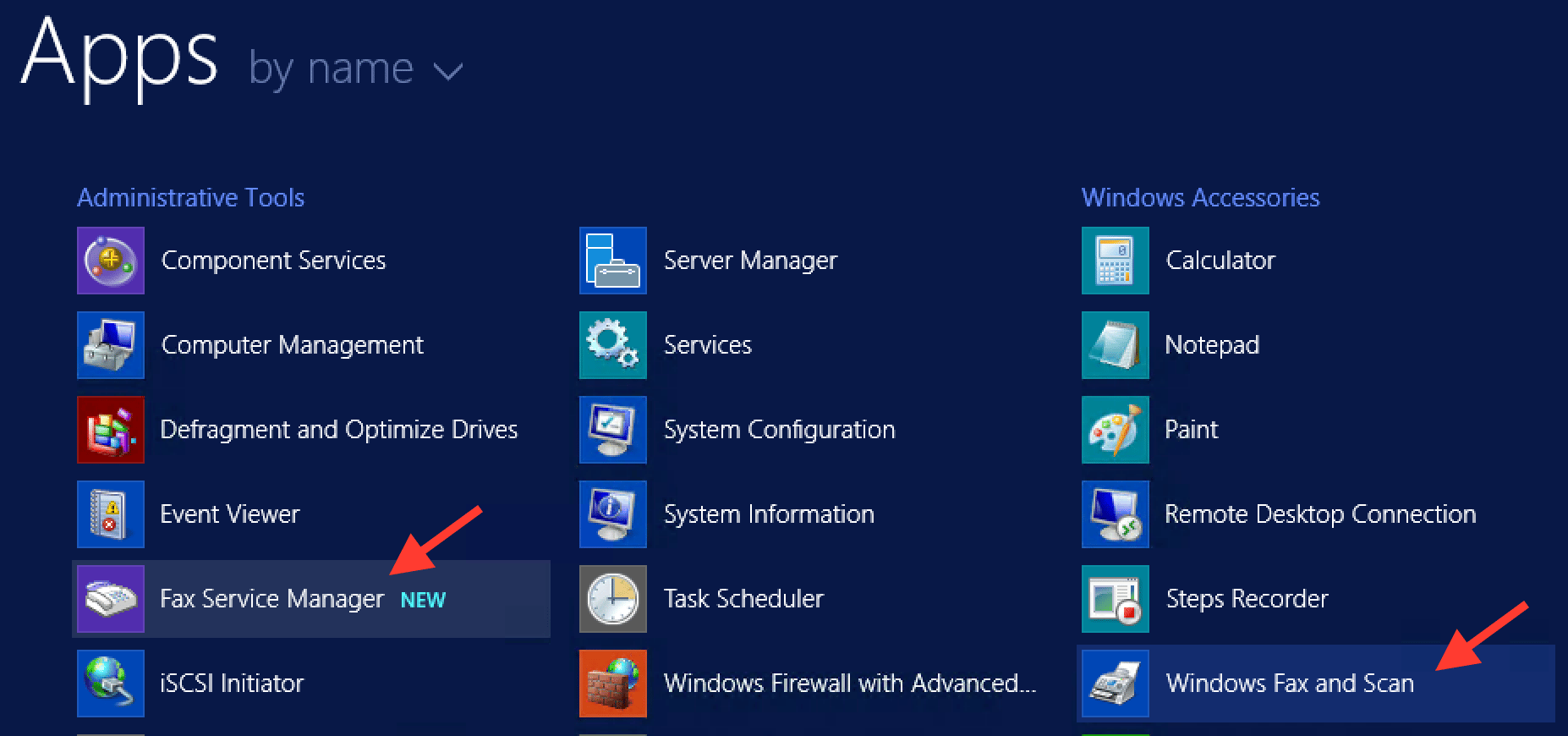Screen dimensions: 1568x736
Task: Click 'Defragment and Optimize Drives' text
Action: 338,430
